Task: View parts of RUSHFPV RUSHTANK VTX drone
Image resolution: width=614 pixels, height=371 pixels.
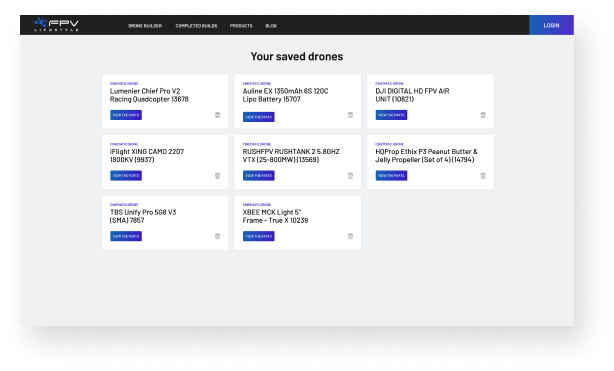Action: pyautogui.click(x=258, y=176)
